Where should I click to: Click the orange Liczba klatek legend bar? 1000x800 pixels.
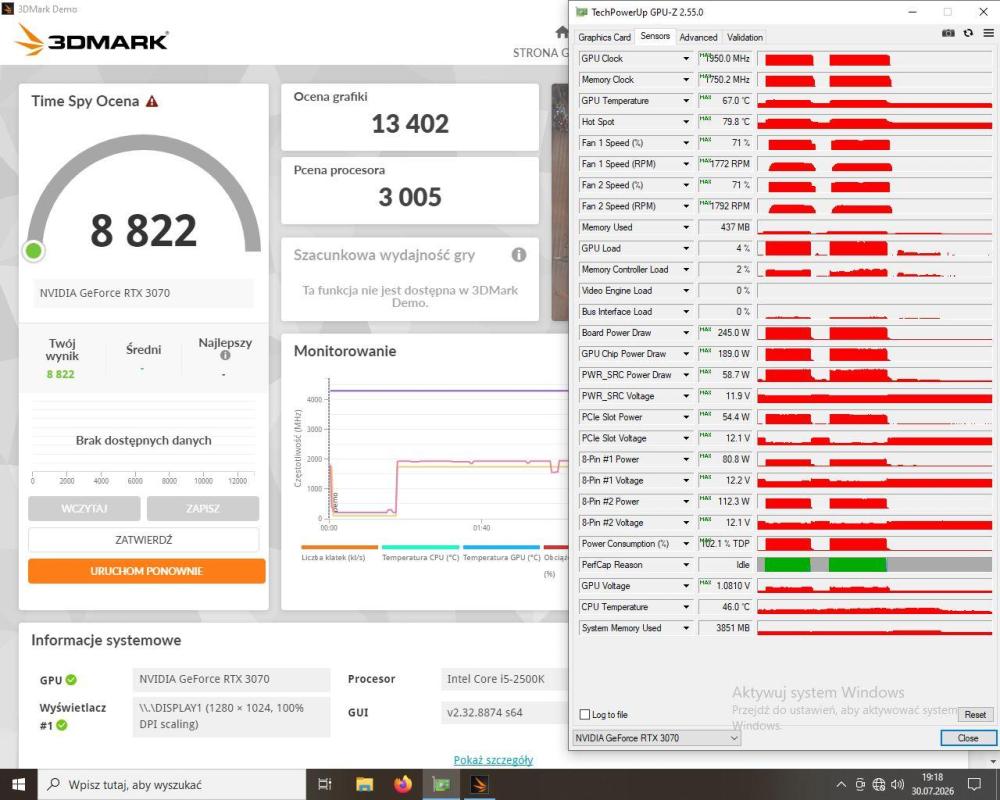[339, 547]
